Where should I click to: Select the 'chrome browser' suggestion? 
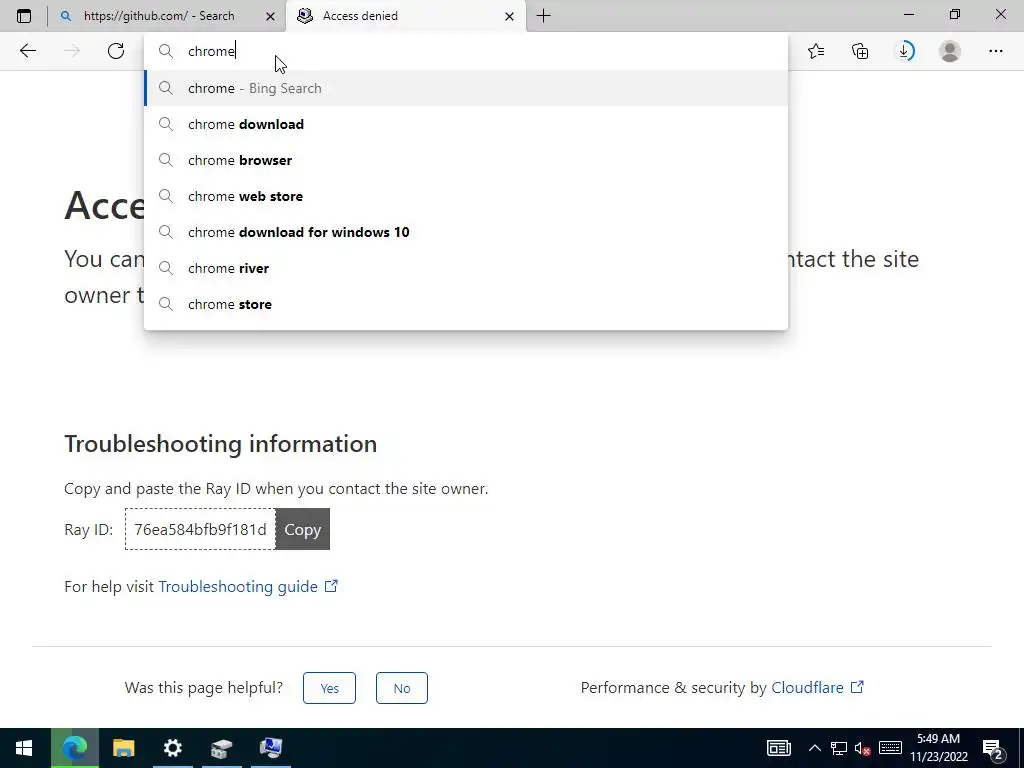[x=466, y=160]
